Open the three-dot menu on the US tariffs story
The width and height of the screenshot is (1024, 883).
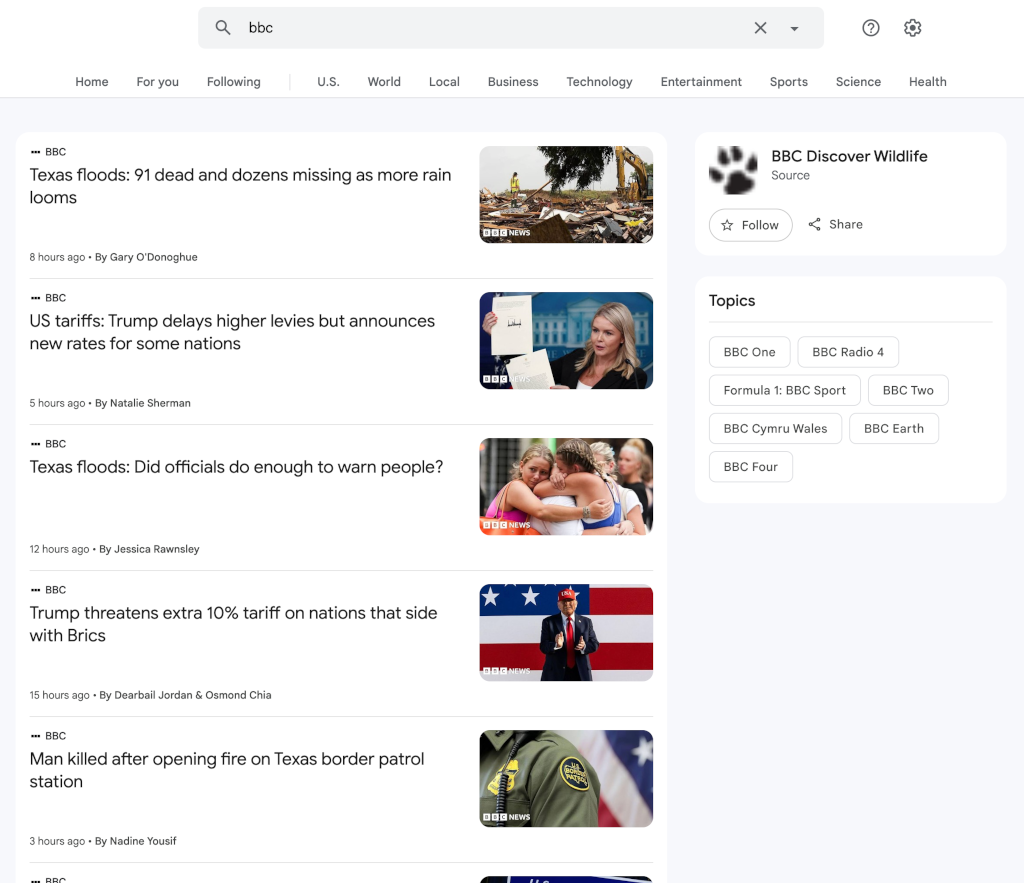tap(37, 297)
